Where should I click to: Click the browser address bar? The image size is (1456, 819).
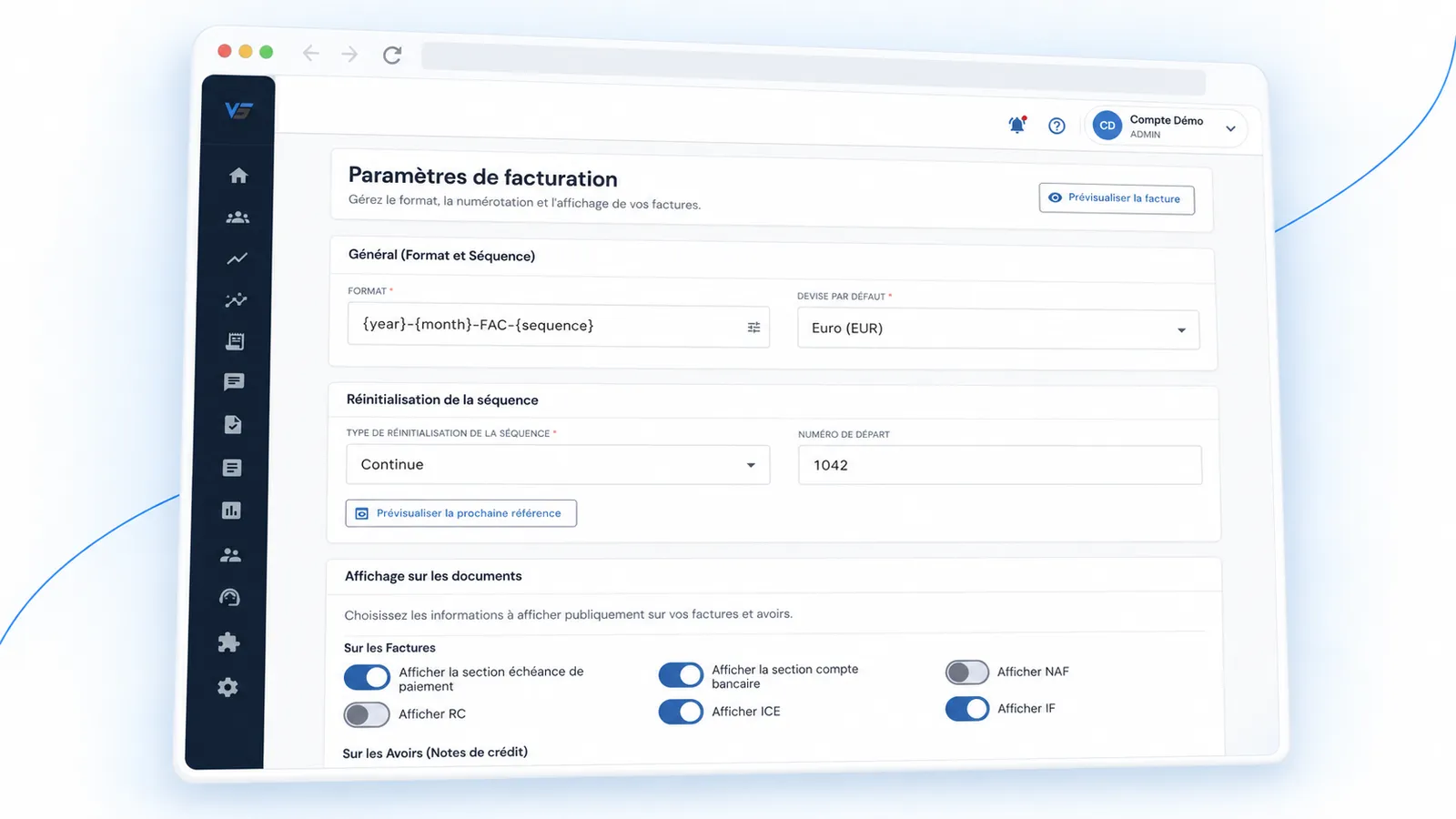click(814, 68)
